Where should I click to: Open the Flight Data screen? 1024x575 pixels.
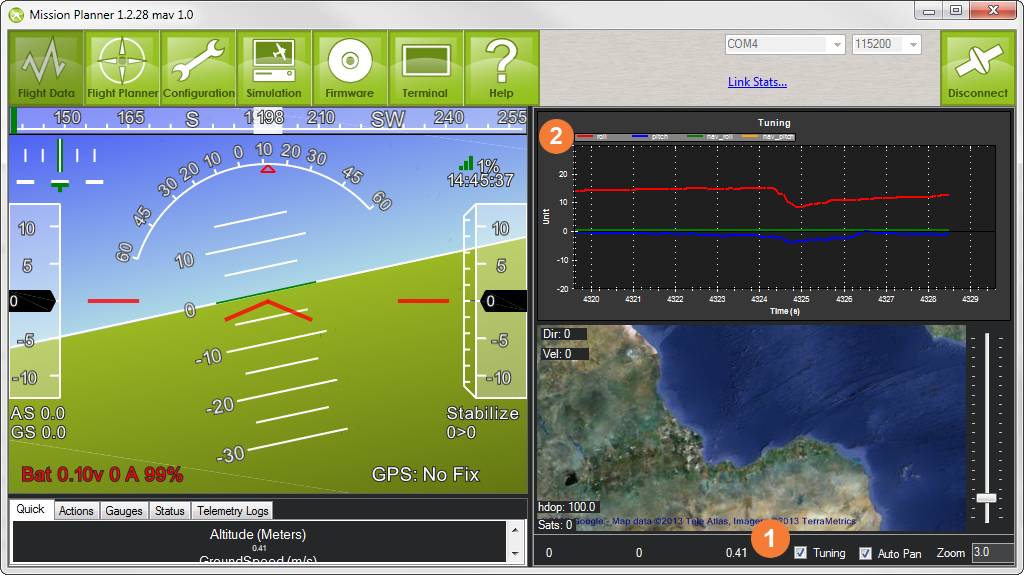click(x=47, y=67)
